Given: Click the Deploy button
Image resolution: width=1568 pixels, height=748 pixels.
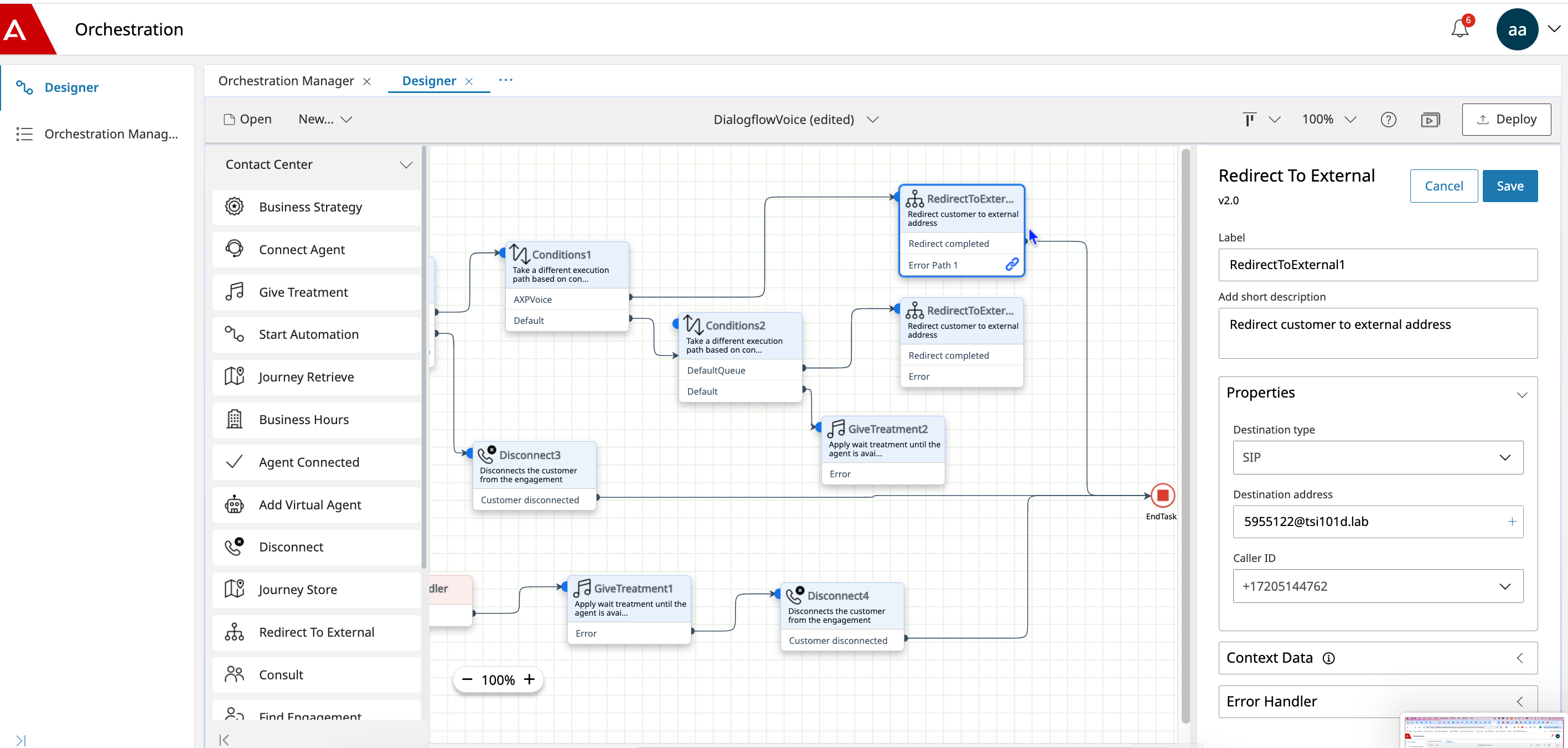Looking at the screenshot, I should [x=1506, y=120].
